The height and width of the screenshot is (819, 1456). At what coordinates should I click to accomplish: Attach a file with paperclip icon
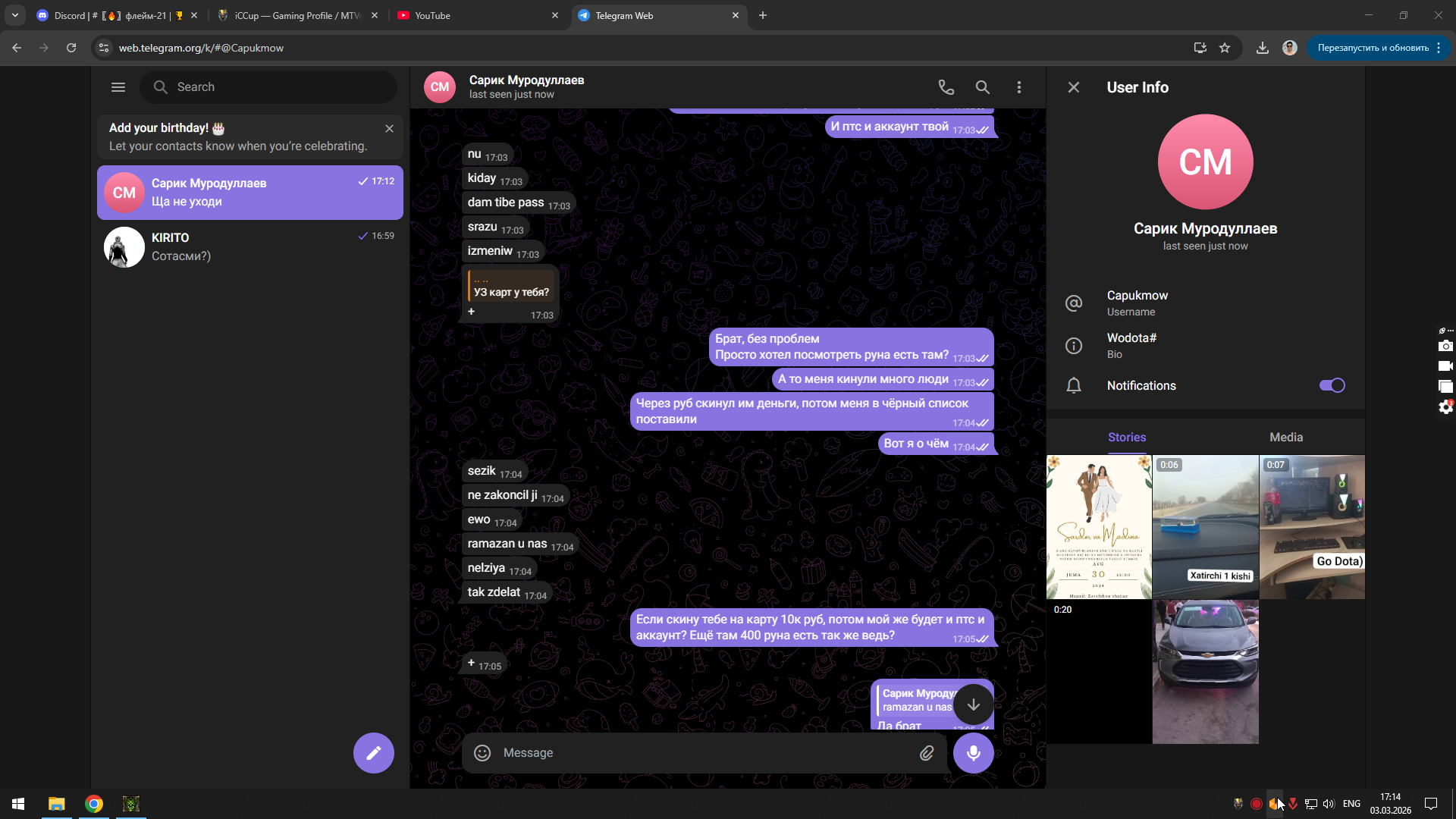click(927, 752)
